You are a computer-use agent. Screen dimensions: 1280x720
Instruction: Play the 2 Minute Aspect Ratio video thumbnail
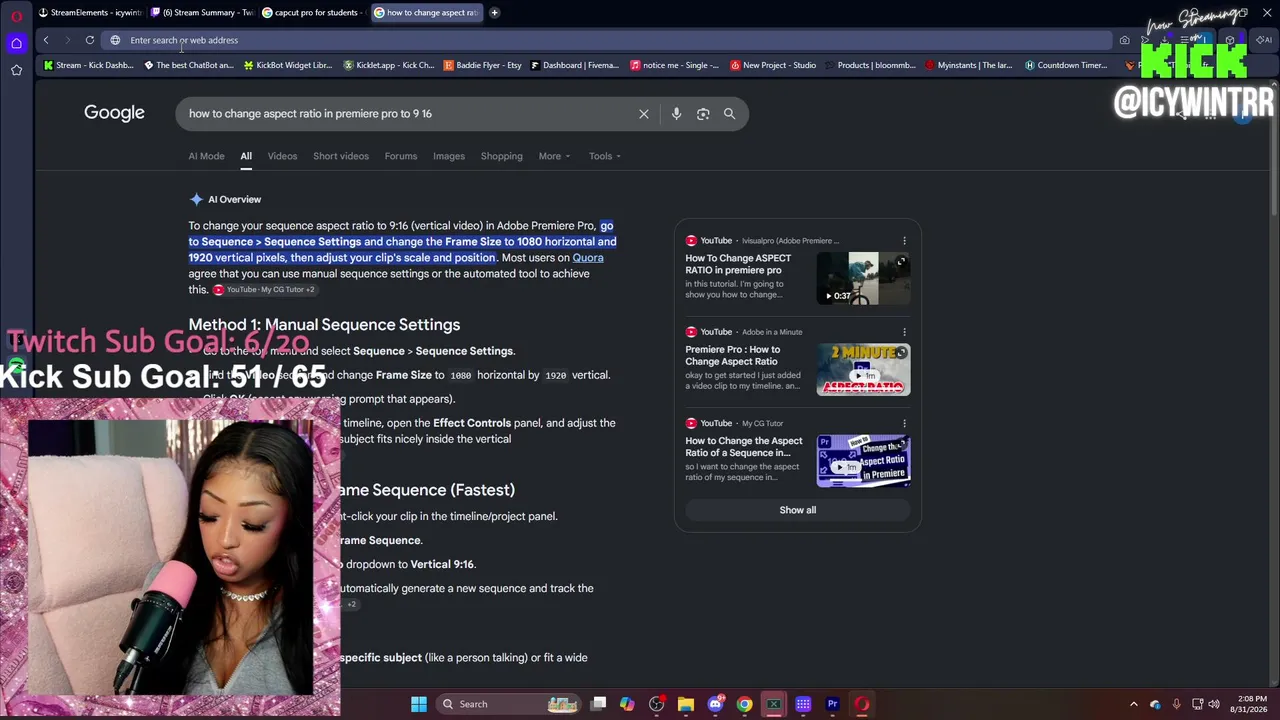[x=864, y=370]
